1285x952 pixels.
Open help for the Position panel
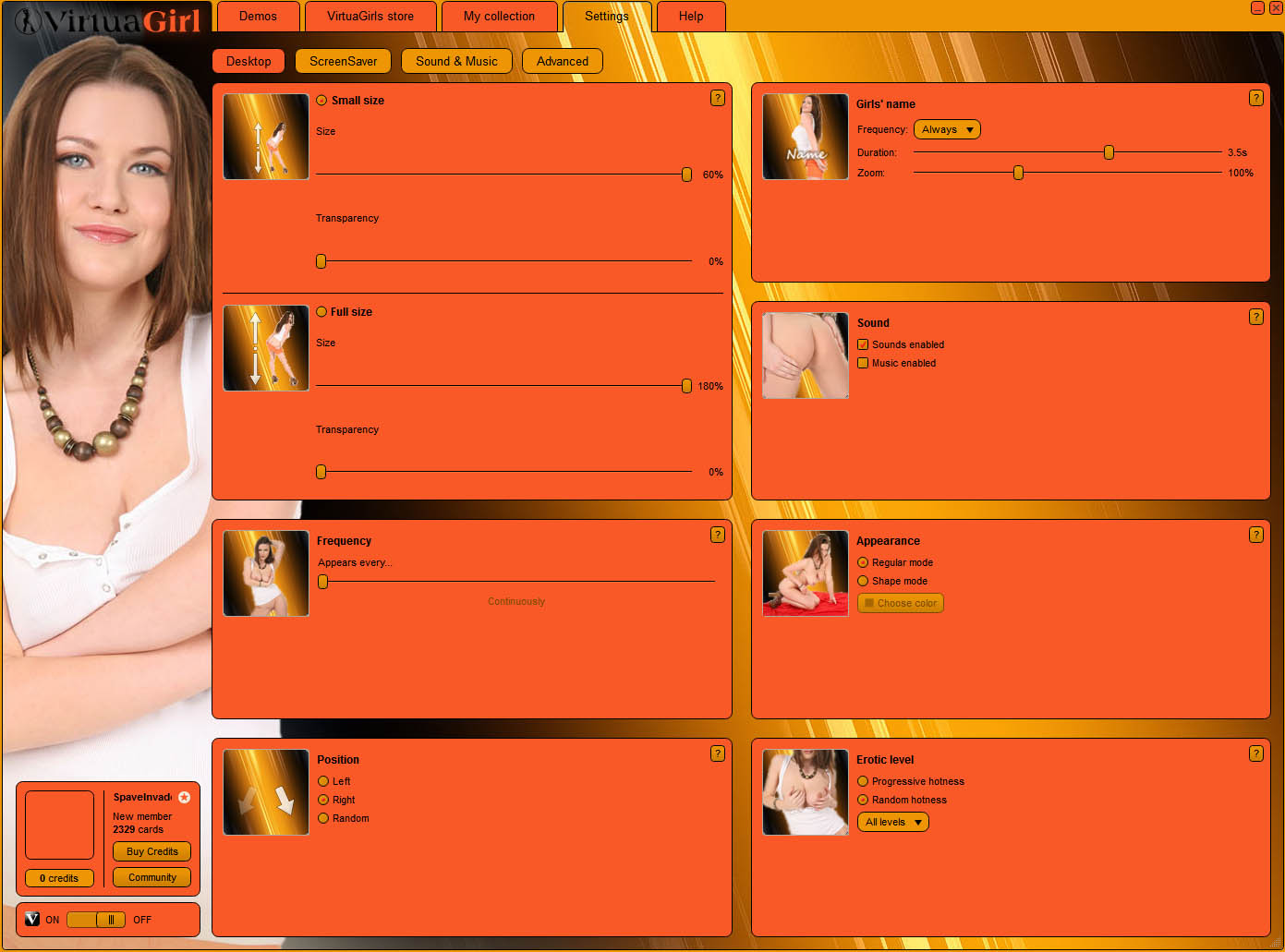[717, 753]
